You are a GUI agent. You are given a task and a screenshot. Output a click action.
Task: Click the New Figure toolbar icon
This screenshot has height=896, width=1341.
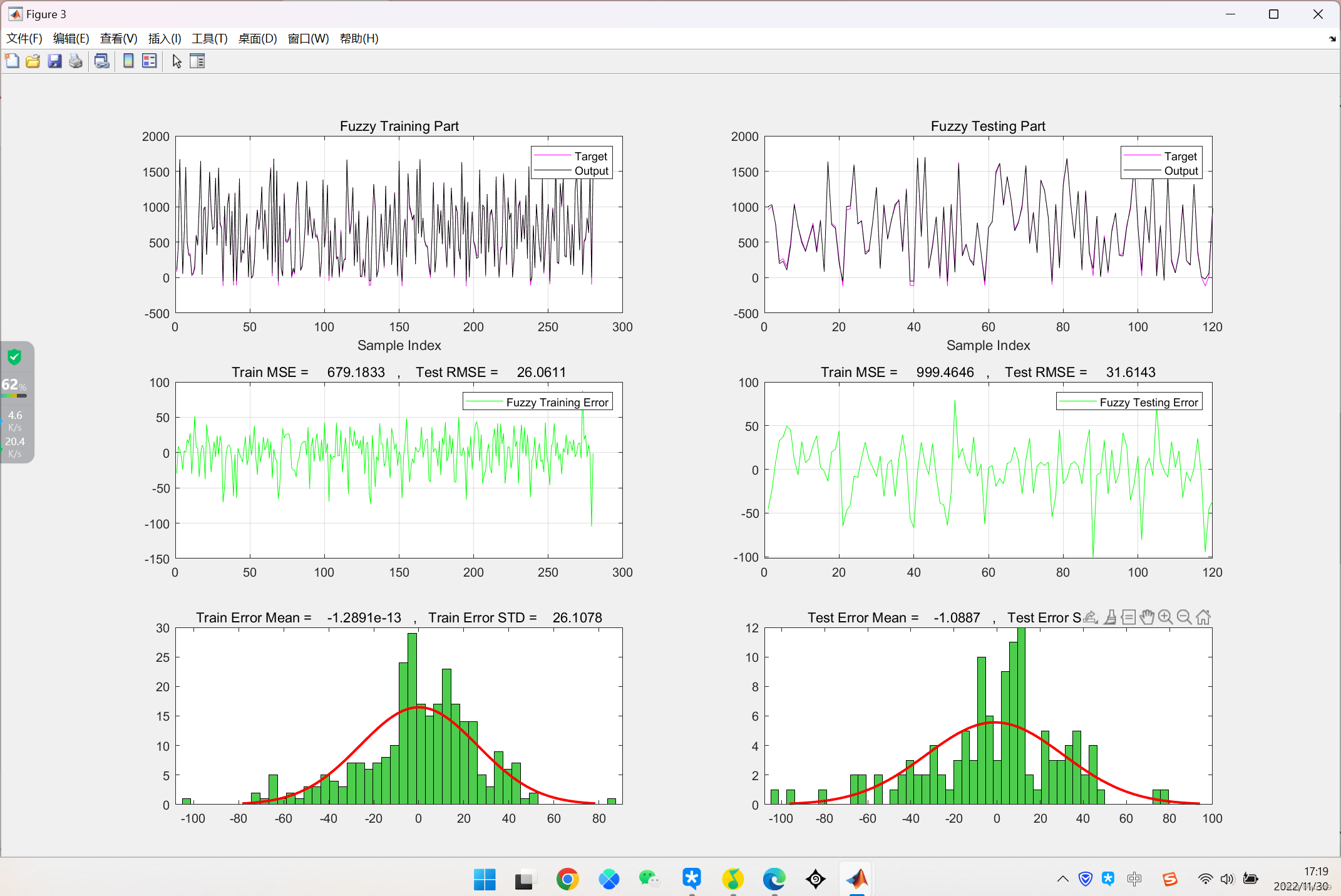point(12,61)
